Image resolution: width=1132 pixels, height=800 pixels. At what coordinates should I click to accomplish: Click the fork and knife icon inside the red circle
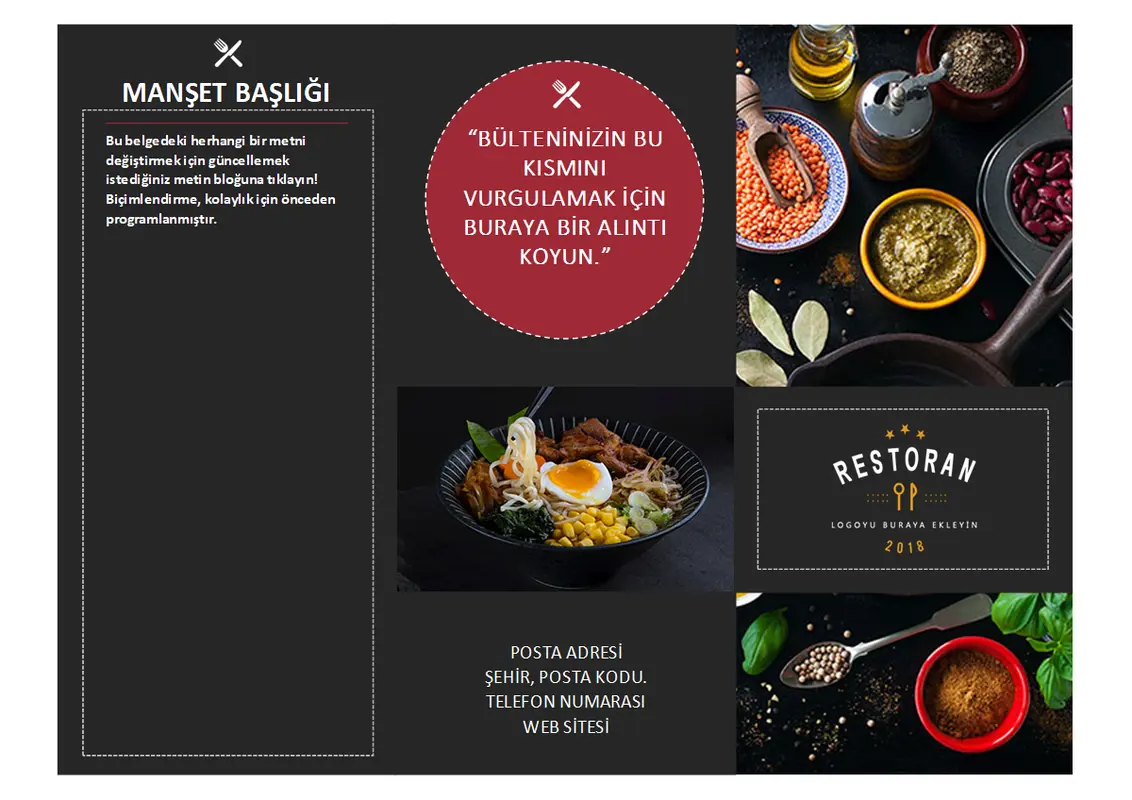click(x=566, y=94)
